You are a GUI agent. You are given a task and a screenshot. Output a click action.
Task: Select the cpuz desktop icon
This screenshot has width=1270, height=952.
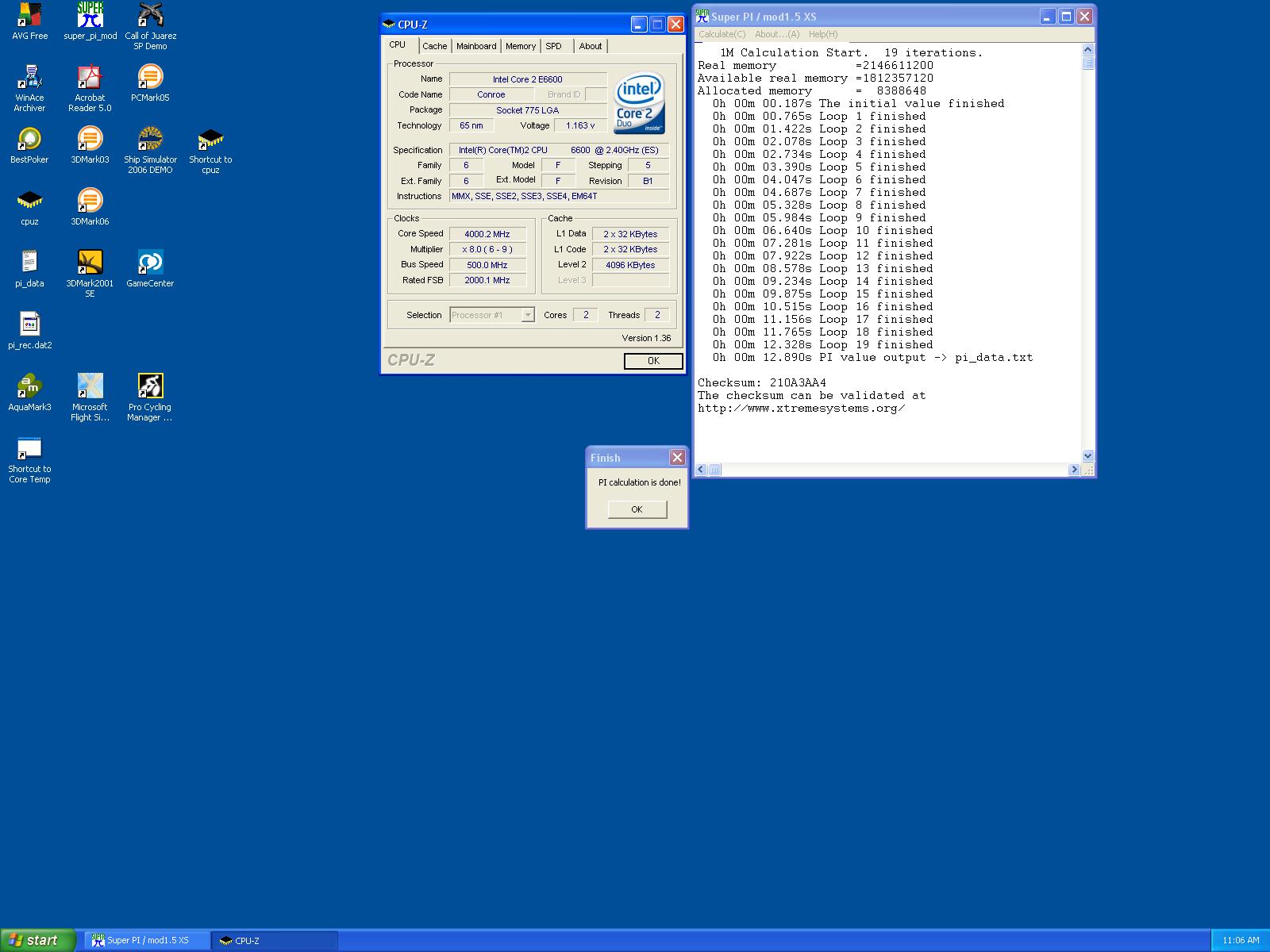[x=29, y=207]
